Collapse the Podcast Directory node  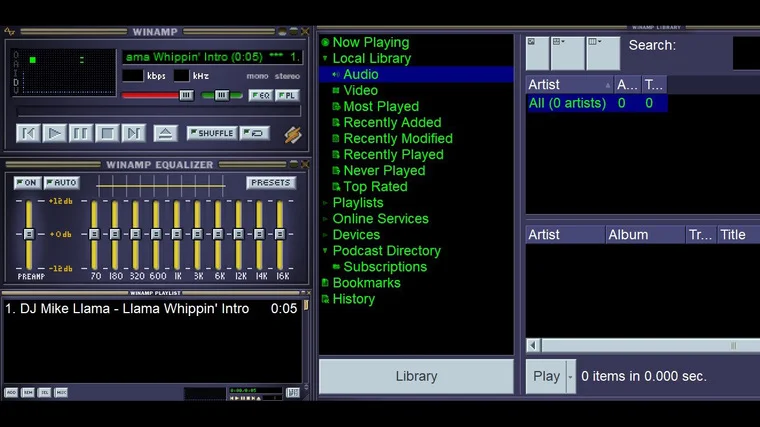tap(325, 251)
